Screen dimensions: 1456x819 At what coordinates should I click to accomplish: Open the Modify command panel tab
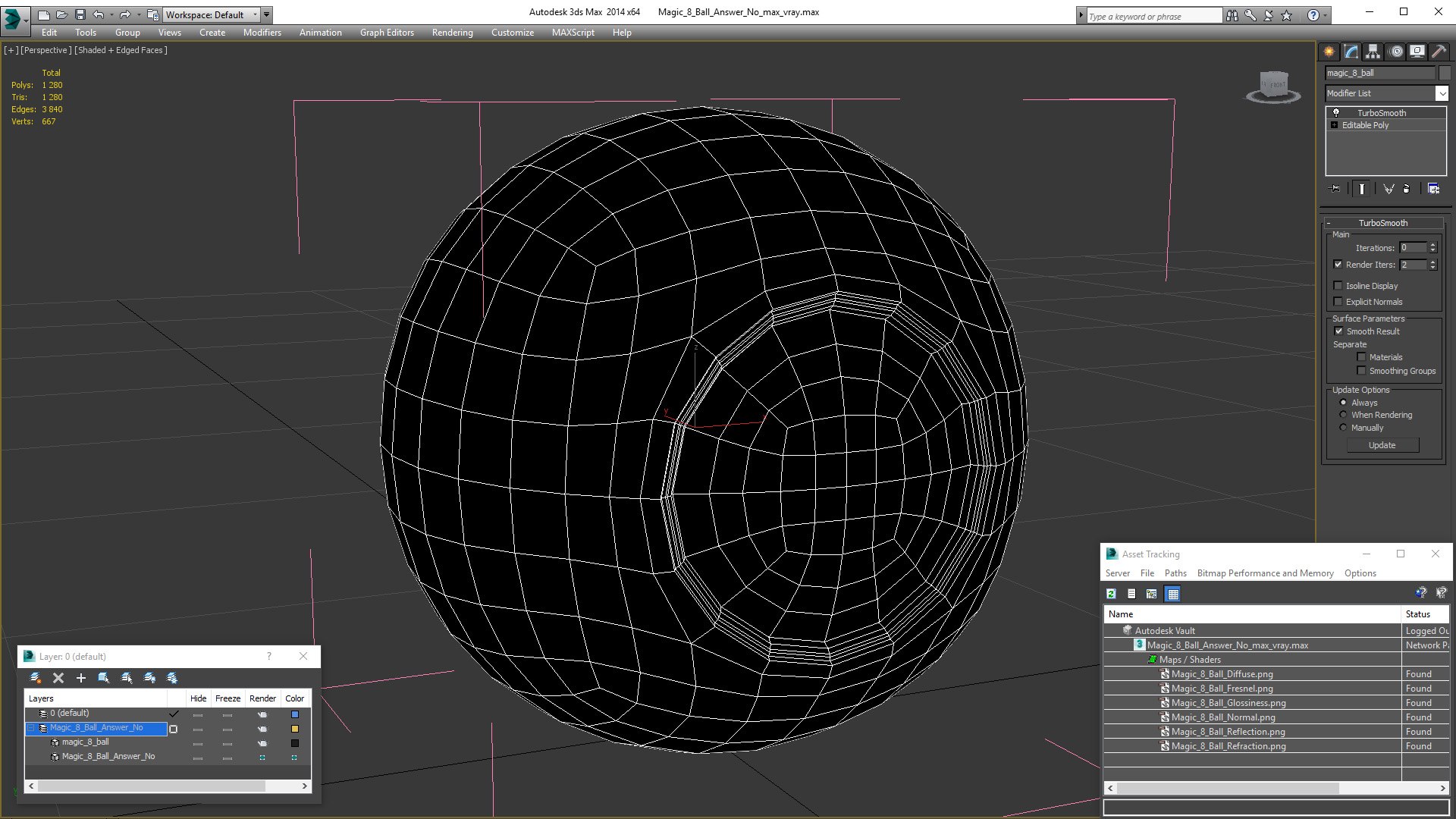click(x=1351, y=52)
